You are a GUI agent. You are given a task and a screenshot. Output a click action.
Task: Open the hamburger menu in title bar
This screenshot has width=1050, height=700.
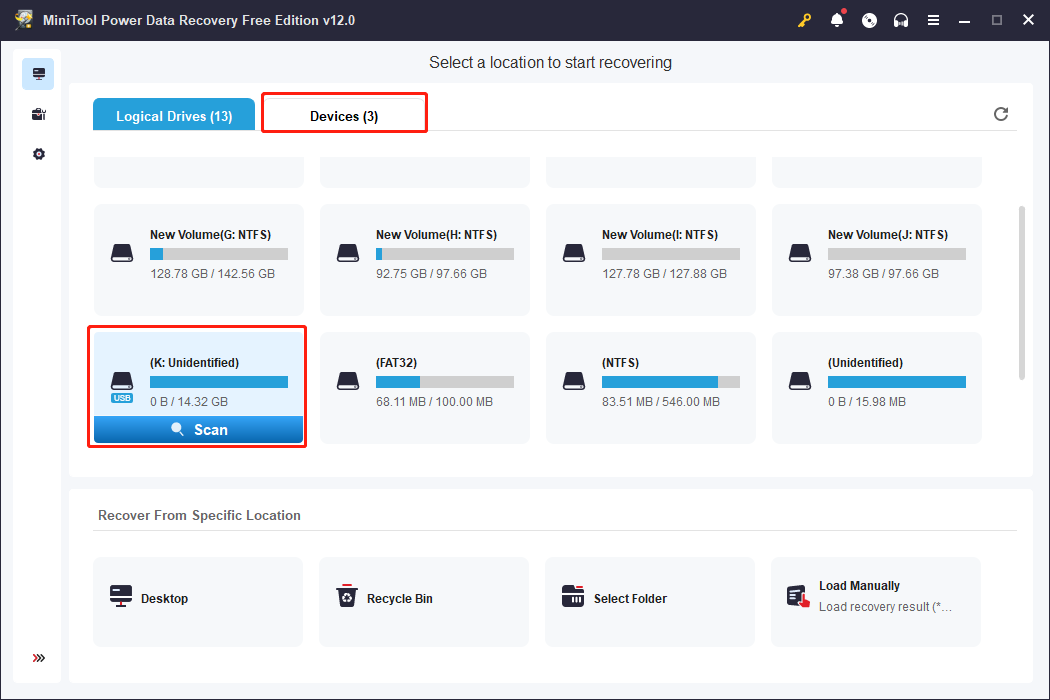933,20
